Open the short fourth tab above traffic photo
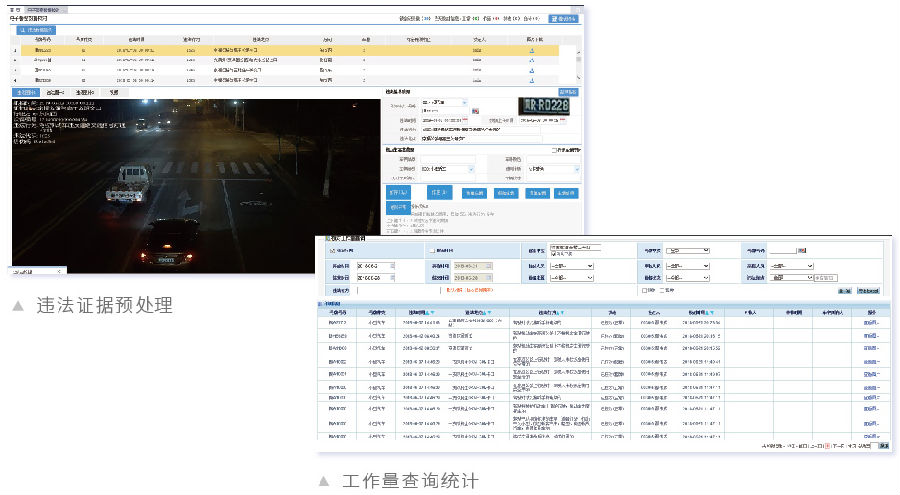900x495 pixels. [114, 92]
